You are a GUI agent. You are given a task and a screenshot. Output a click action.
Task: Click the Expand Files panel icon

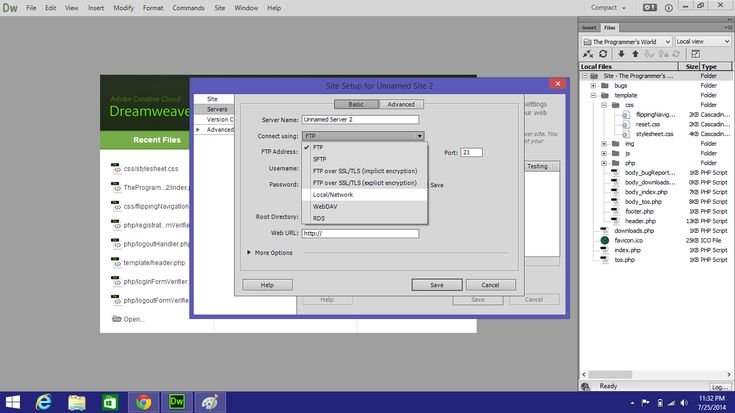click(x=696, y=54)
